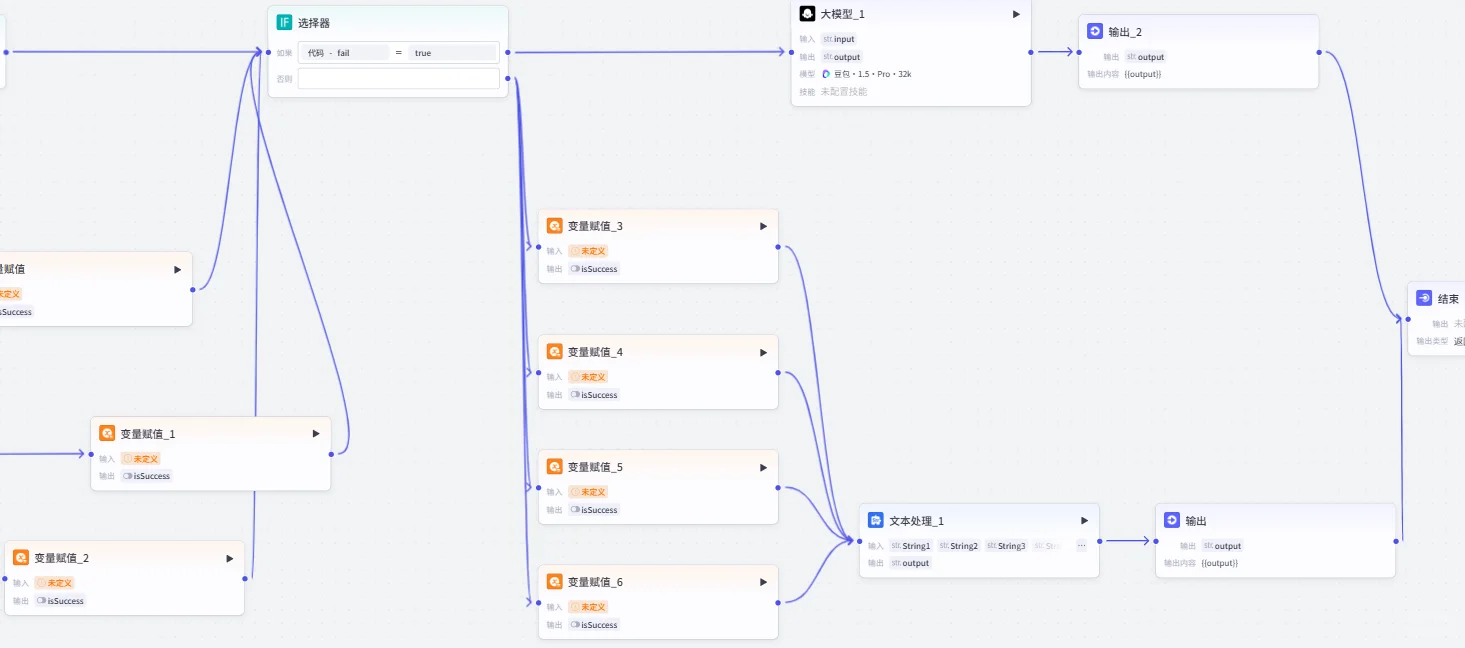Run the 大模型_1 node with play button

coord(1016,14)
